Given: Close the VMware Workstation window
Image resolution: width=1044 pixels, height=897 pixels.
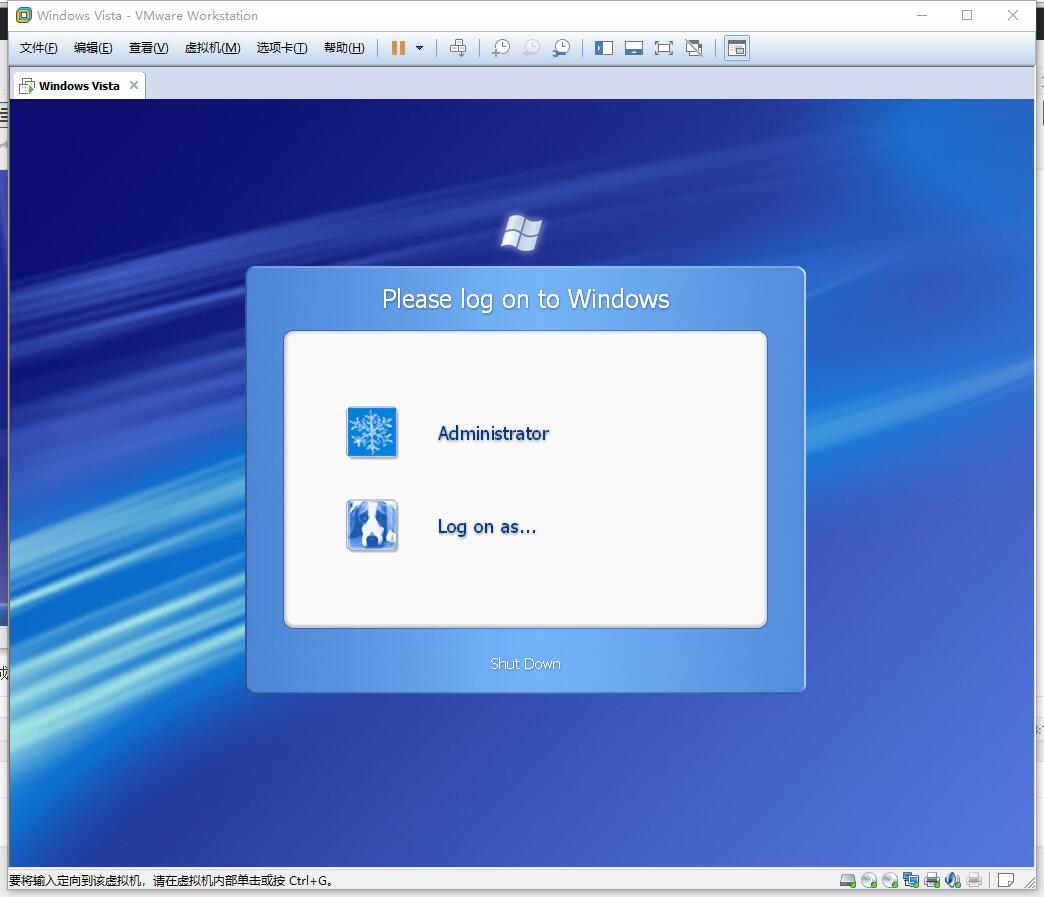Looking at the screenshot, I should coord(1013,15).
